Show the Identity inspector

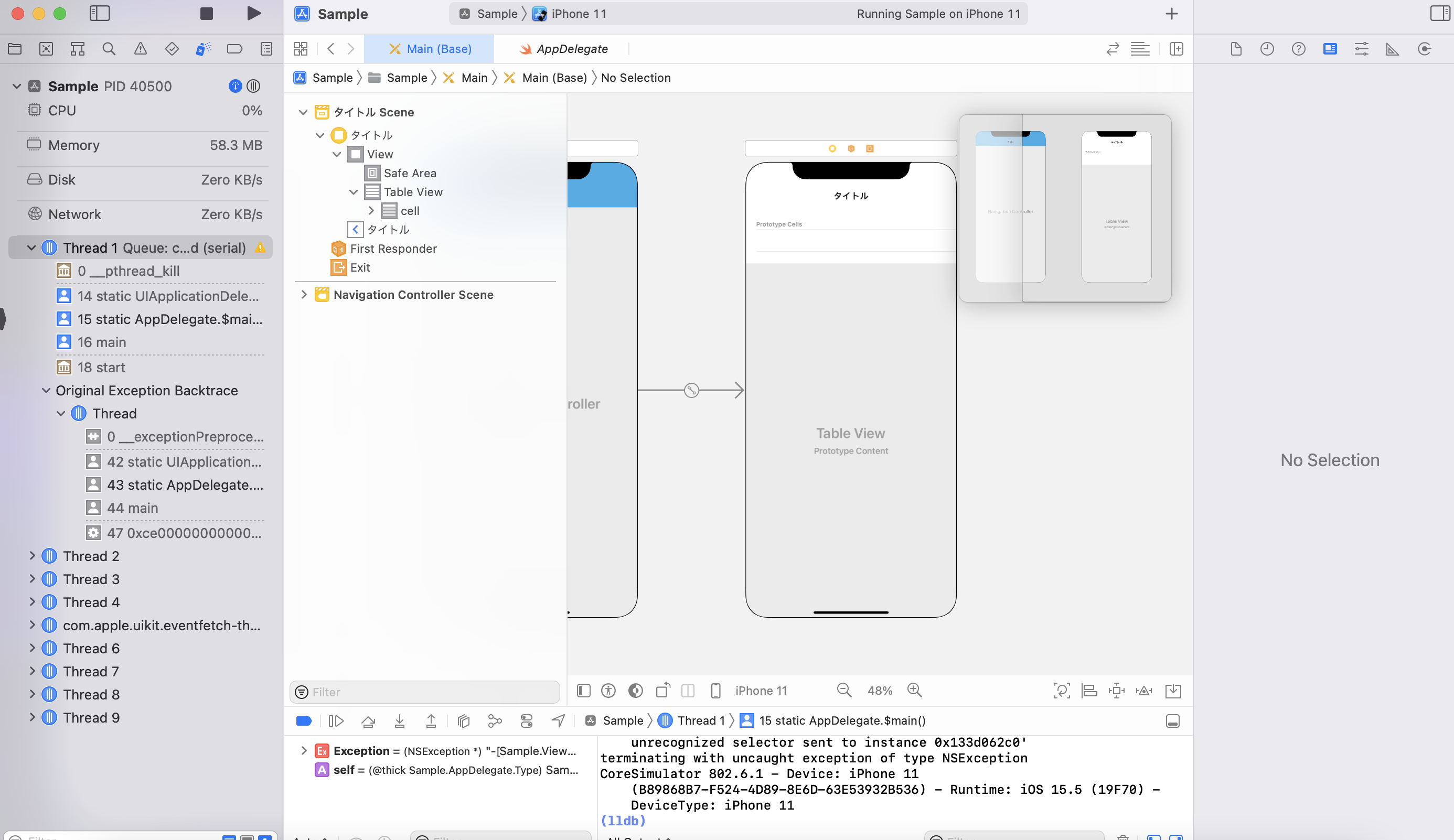pyautogui.click(x=1330, y=49)
